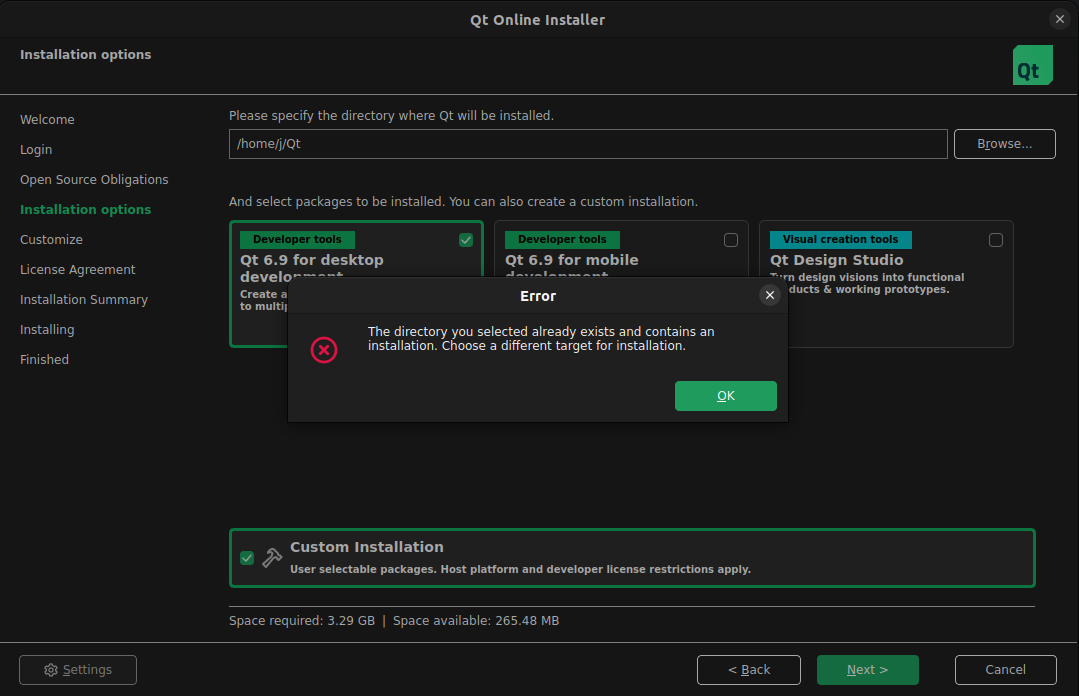
Task: Click 'Please specify the directory' instruction text
Action: 391,116
